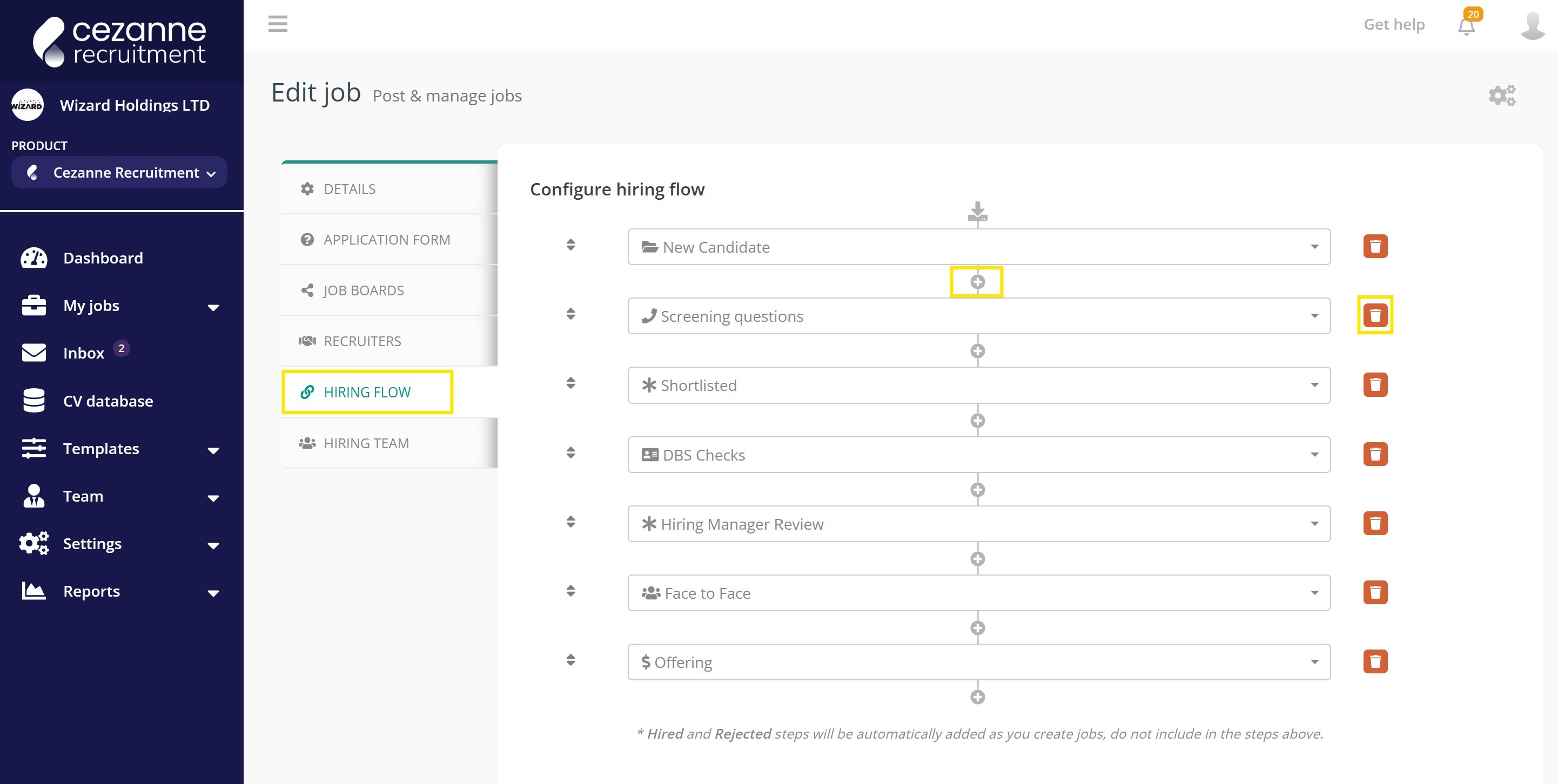Open the user profile avatar

click(1533, 26)
